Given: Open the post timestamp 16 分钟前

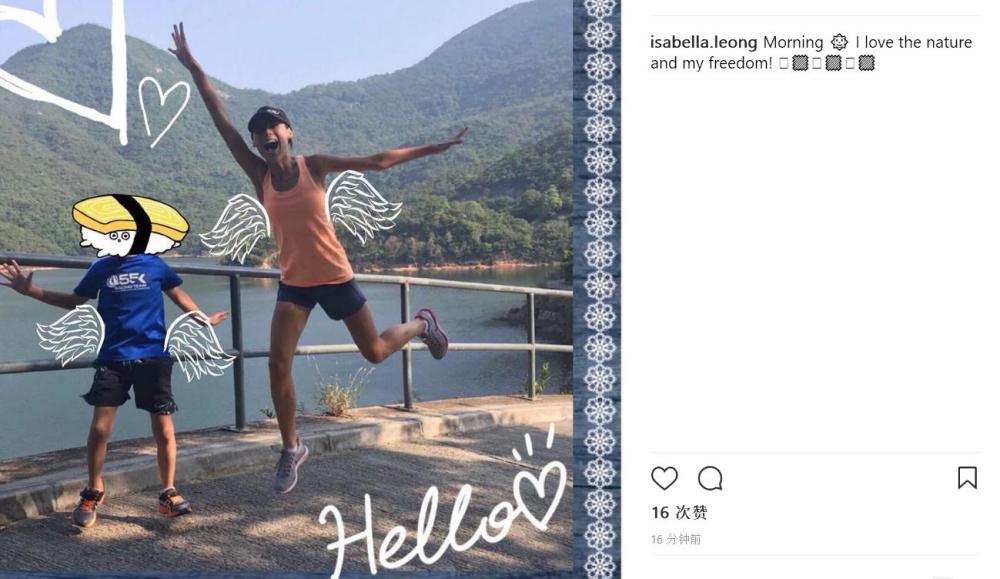Looking at the screenshot, I should point(675,539).
